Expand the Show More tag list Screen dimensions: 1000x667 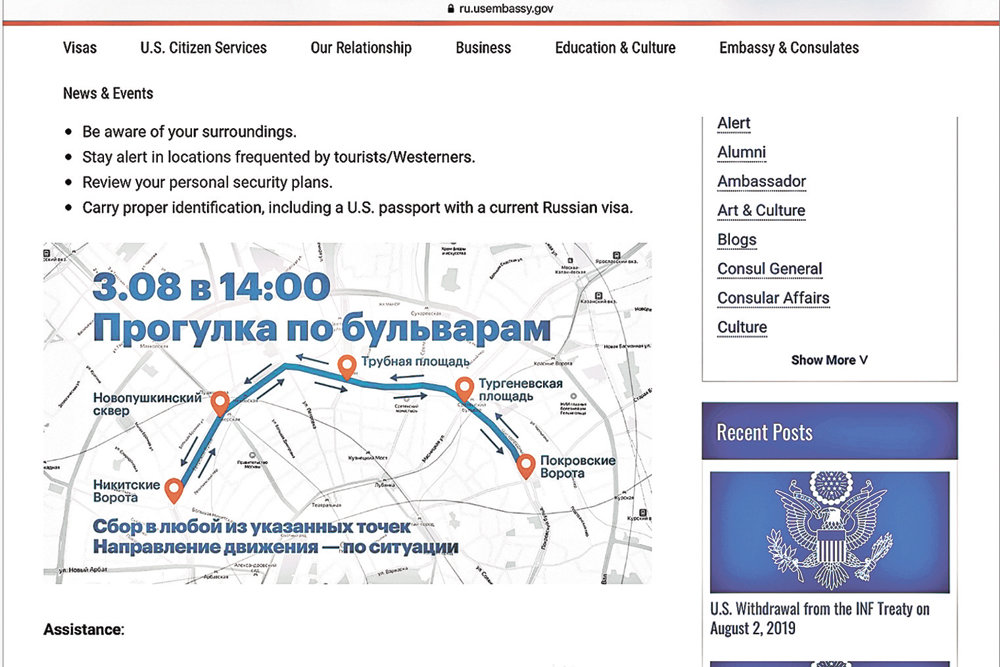(x=829, y=360)
